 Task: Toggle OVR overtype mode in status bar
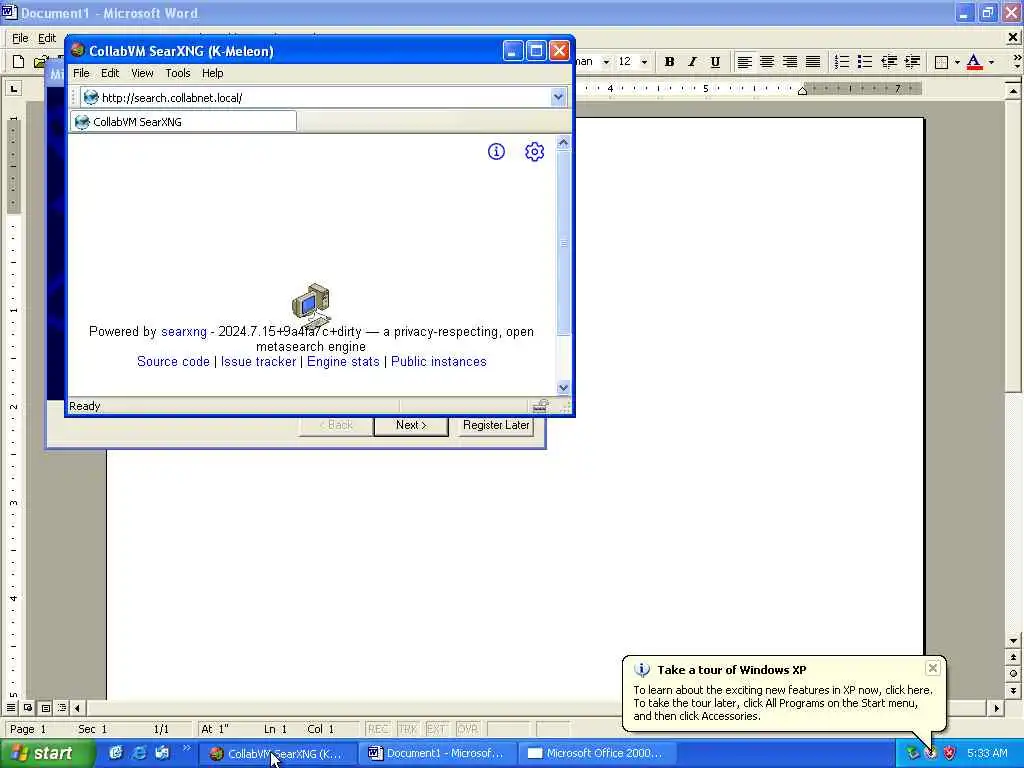point(467,729)
